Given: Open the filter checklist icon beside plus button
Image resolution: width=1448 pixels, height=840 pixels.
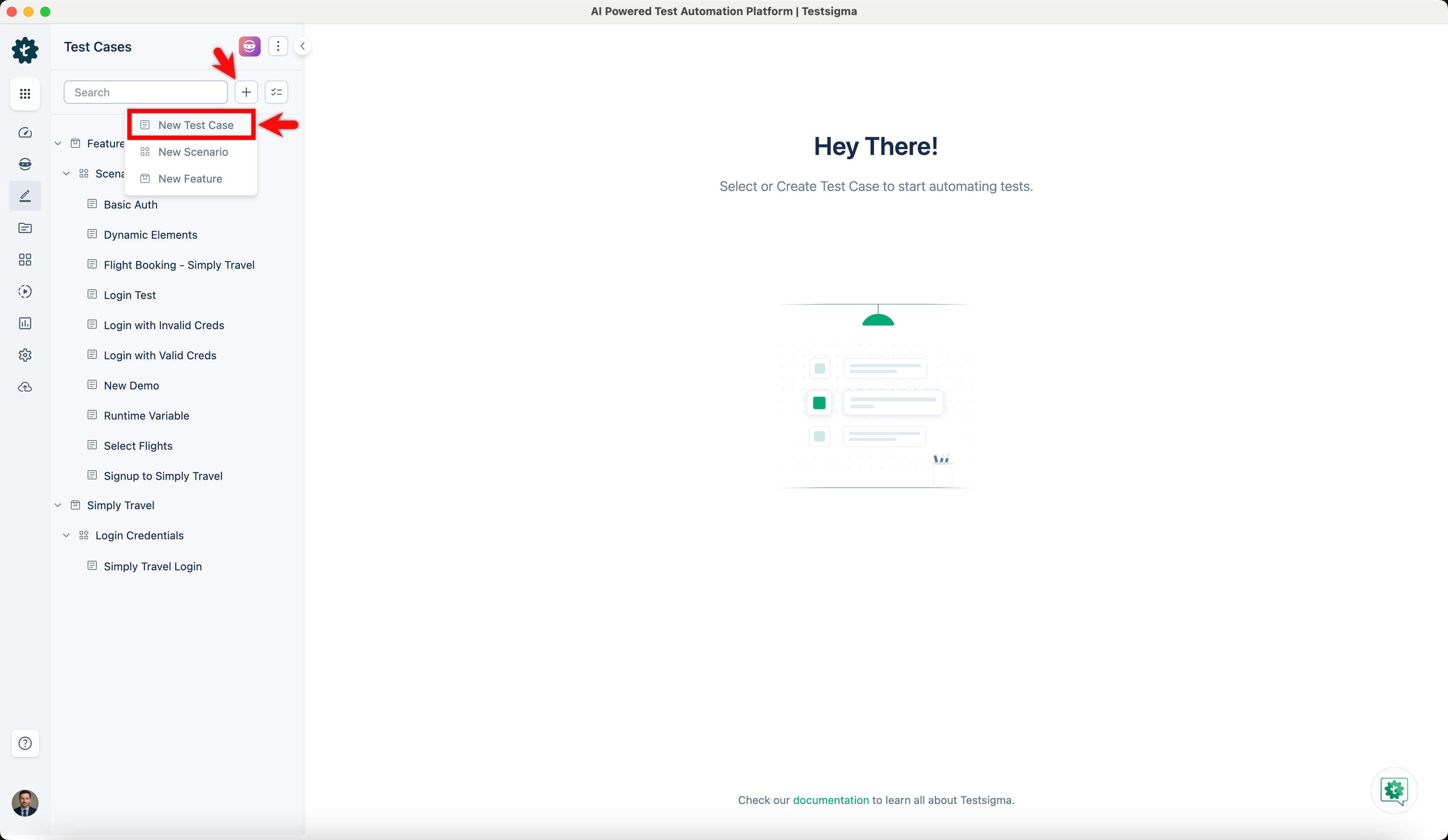Looking at the screenshot, I should point(276,92).
